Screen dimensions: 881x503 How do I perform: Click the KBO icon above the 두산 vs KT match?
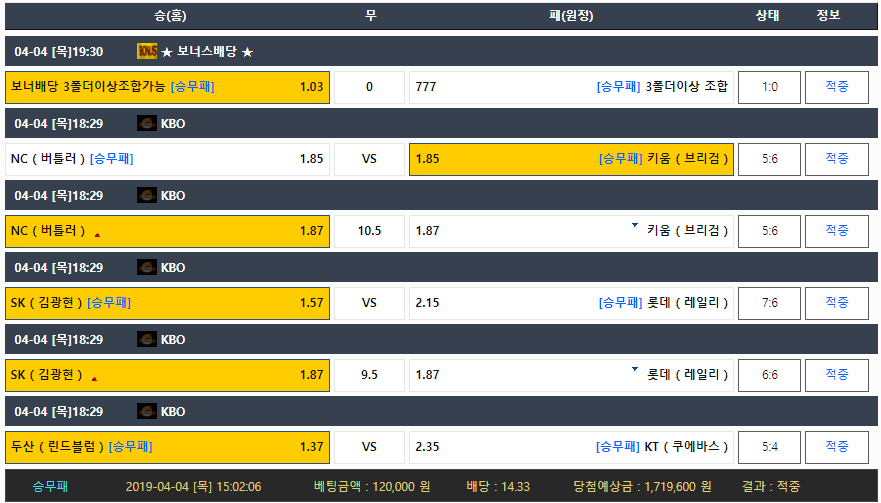(147, 411)
